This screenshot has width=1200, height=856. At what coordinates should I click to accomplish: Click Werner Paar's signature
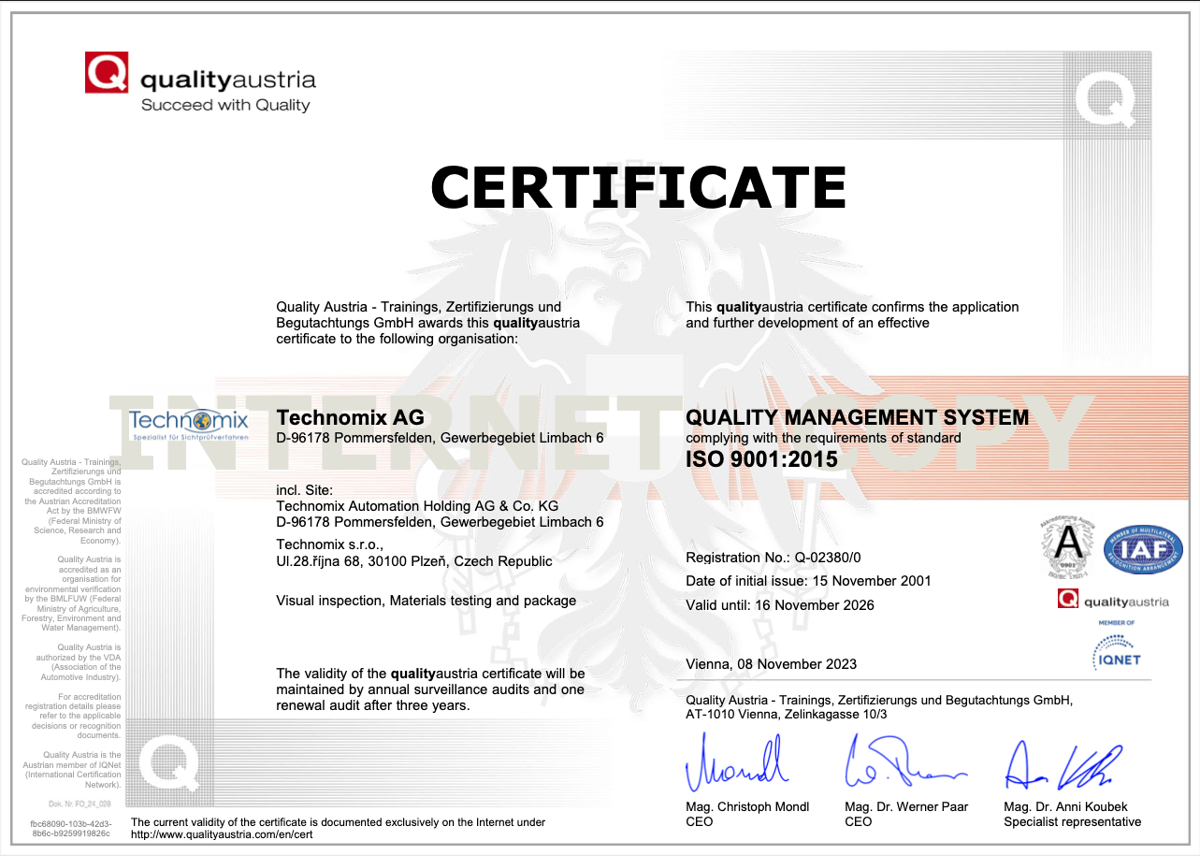pyautogui.click(x=905, y=763)
